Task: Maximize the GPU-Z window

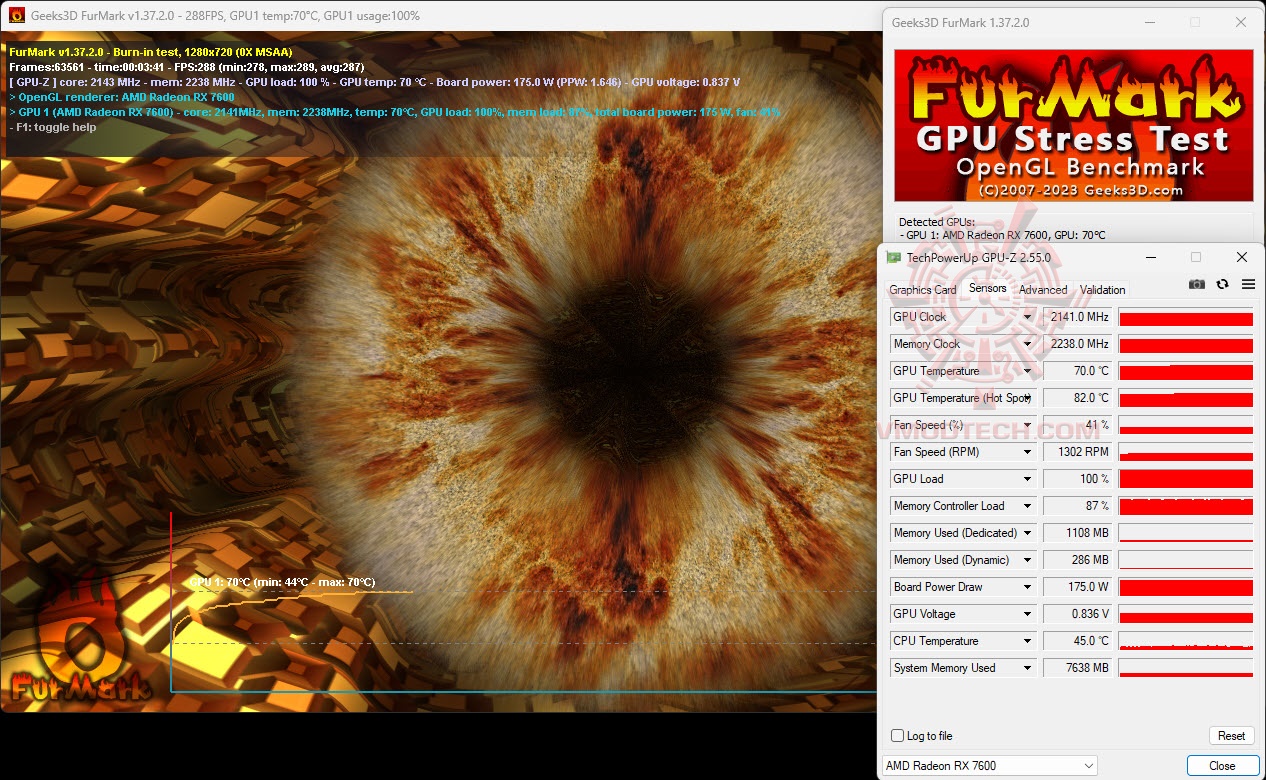Action: [x=1195, y=257]
